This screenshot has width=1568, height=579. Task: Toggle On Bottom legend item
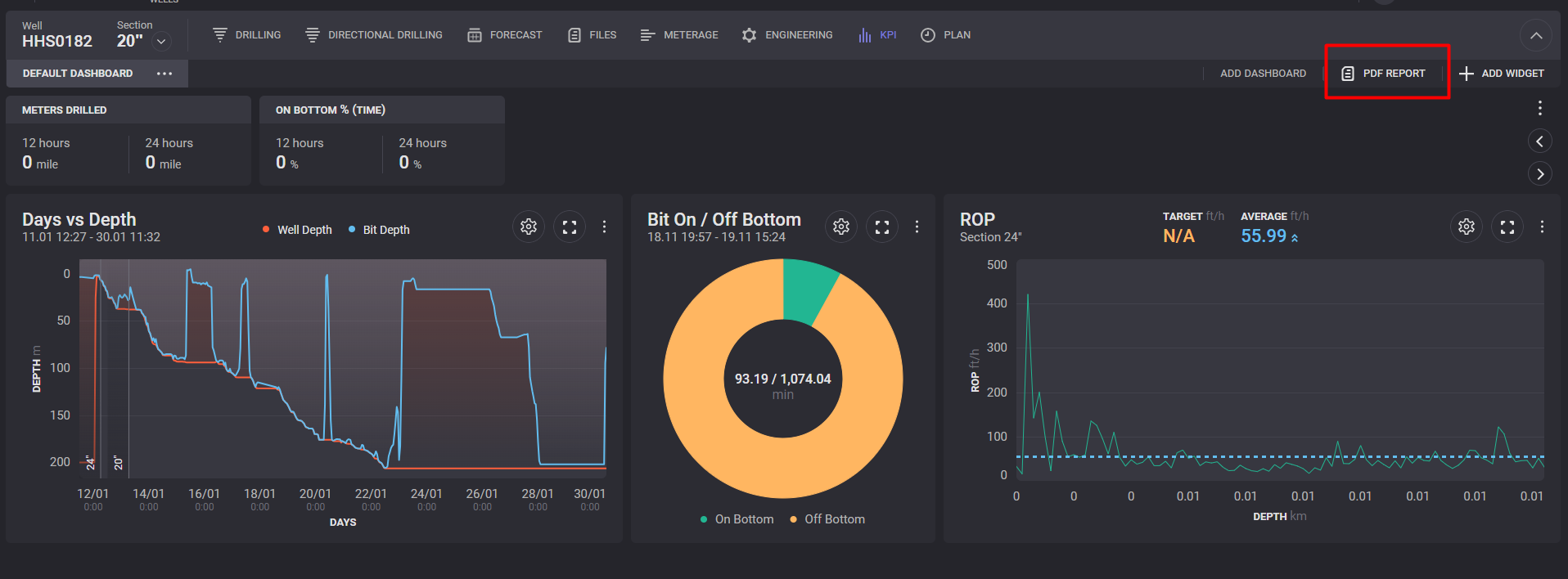pos(737,519)
